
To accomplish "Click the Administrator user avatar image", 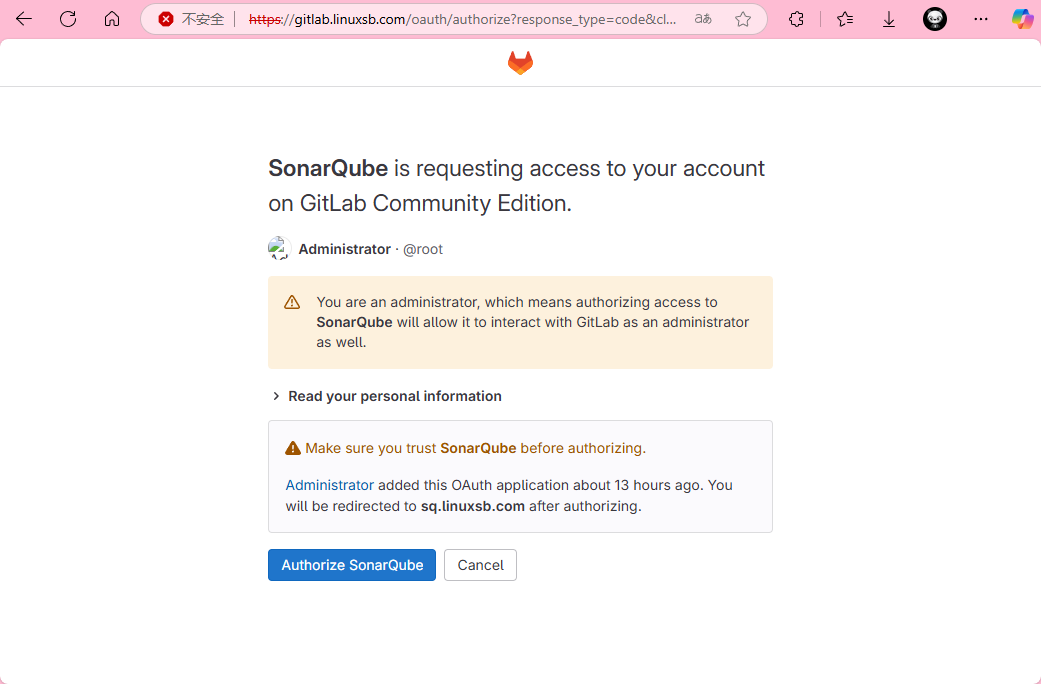I will [x=280, y=249].
